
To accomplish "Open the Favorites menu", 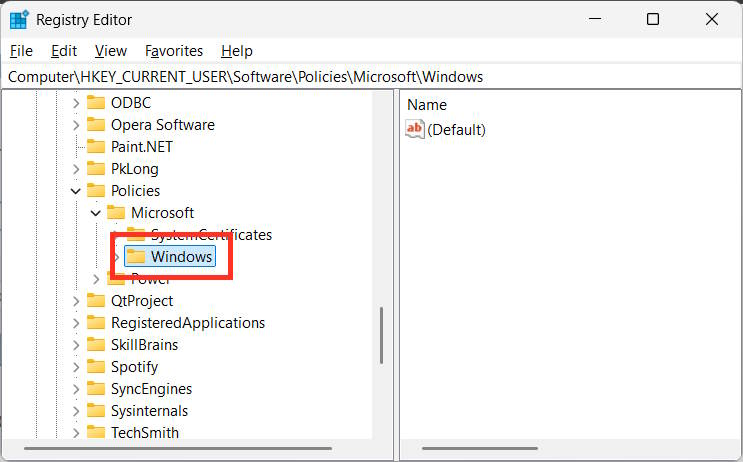I will [x=174, y=51].
